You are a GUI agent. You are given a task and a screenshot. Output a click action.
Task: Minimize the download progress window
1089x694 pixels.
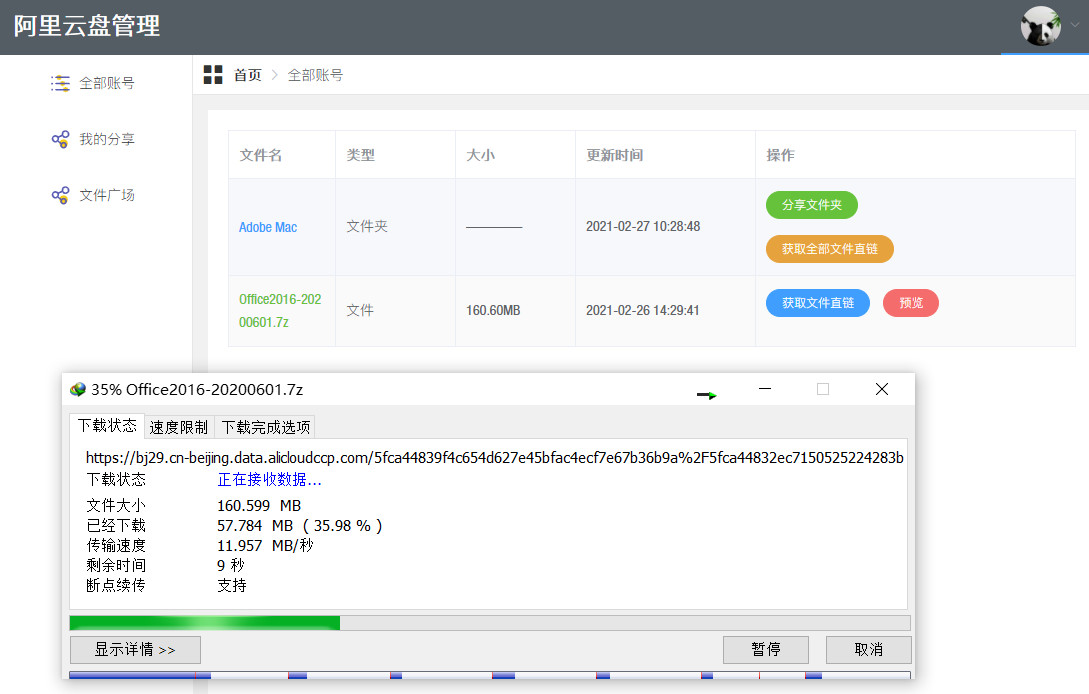[765, 389]
